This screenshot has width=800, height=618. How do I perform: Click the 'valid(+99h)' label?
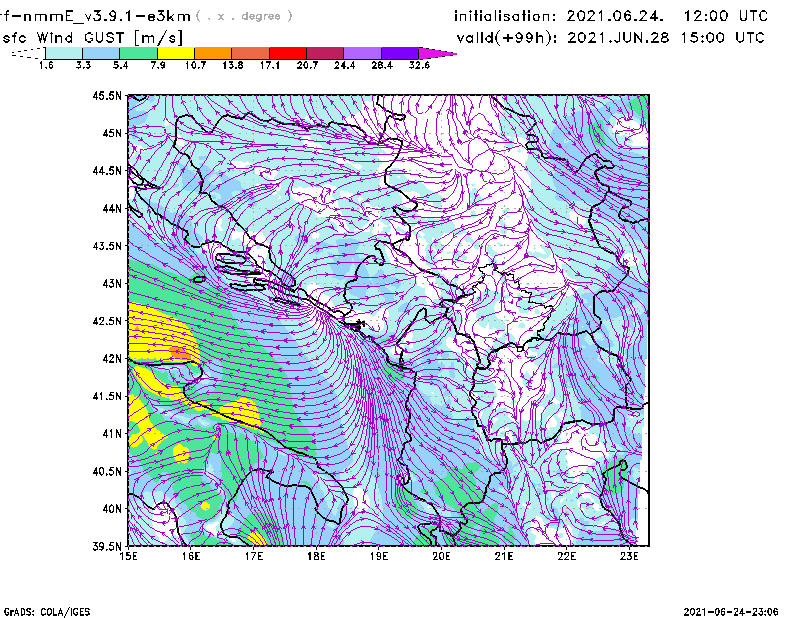point(507,38)
